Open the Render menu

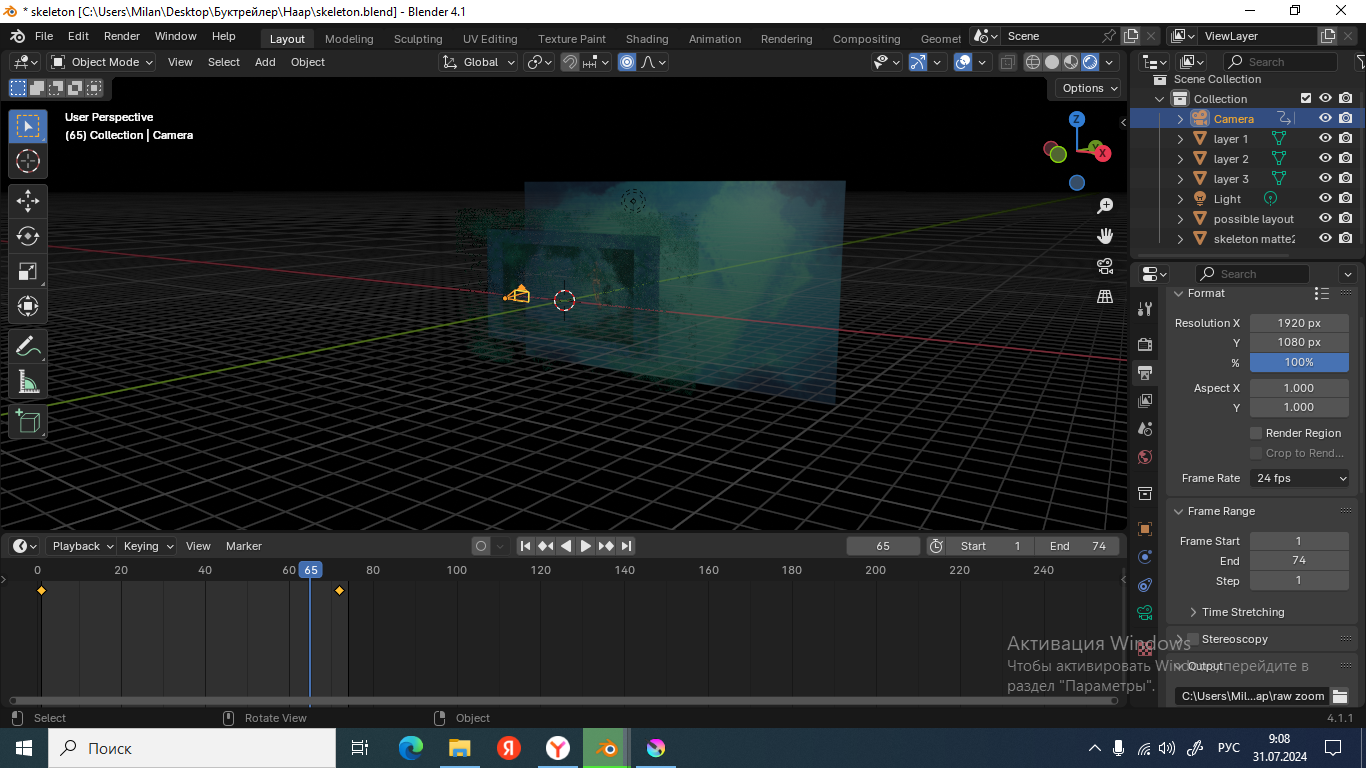point(122,36)
